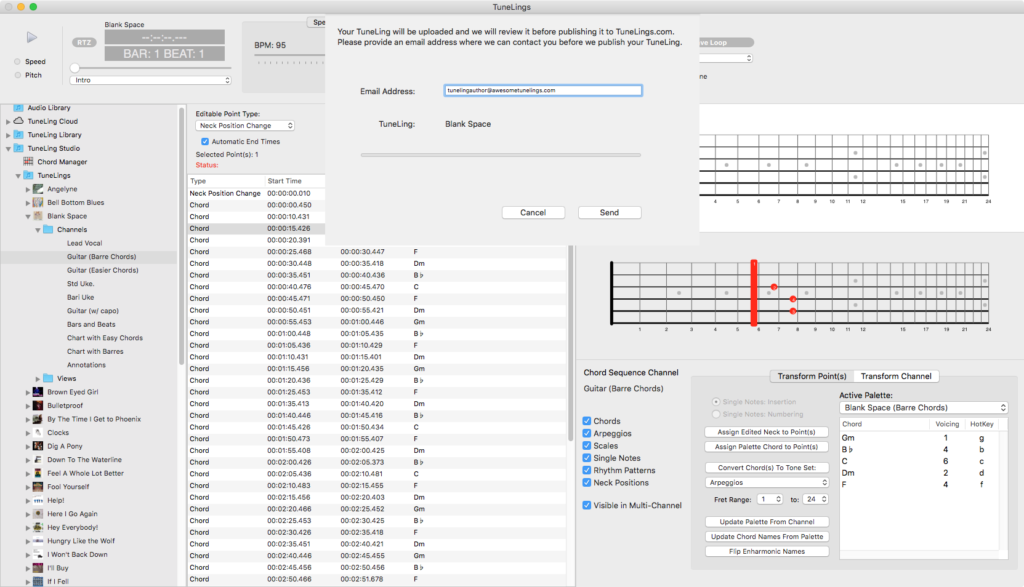Click the Brown Eyed Girl thumbnail

click(37, 392)
